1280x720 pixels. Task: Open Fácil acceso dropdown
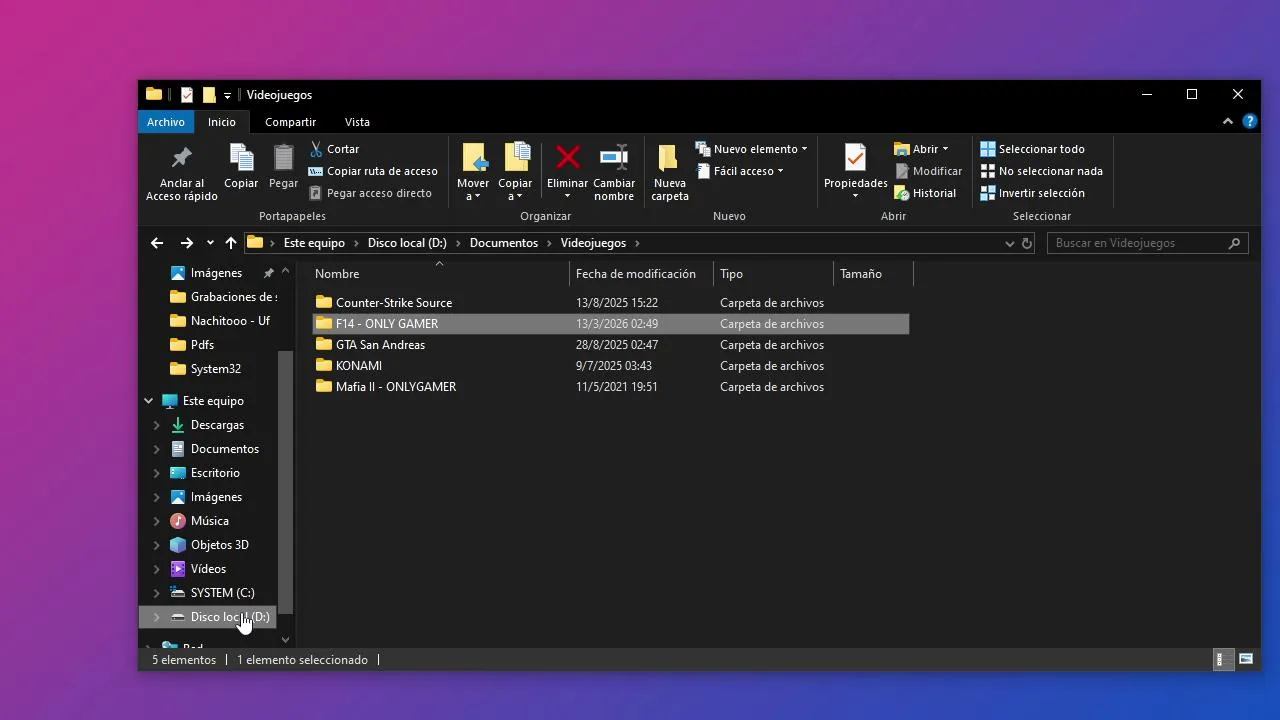click(741, 171)
